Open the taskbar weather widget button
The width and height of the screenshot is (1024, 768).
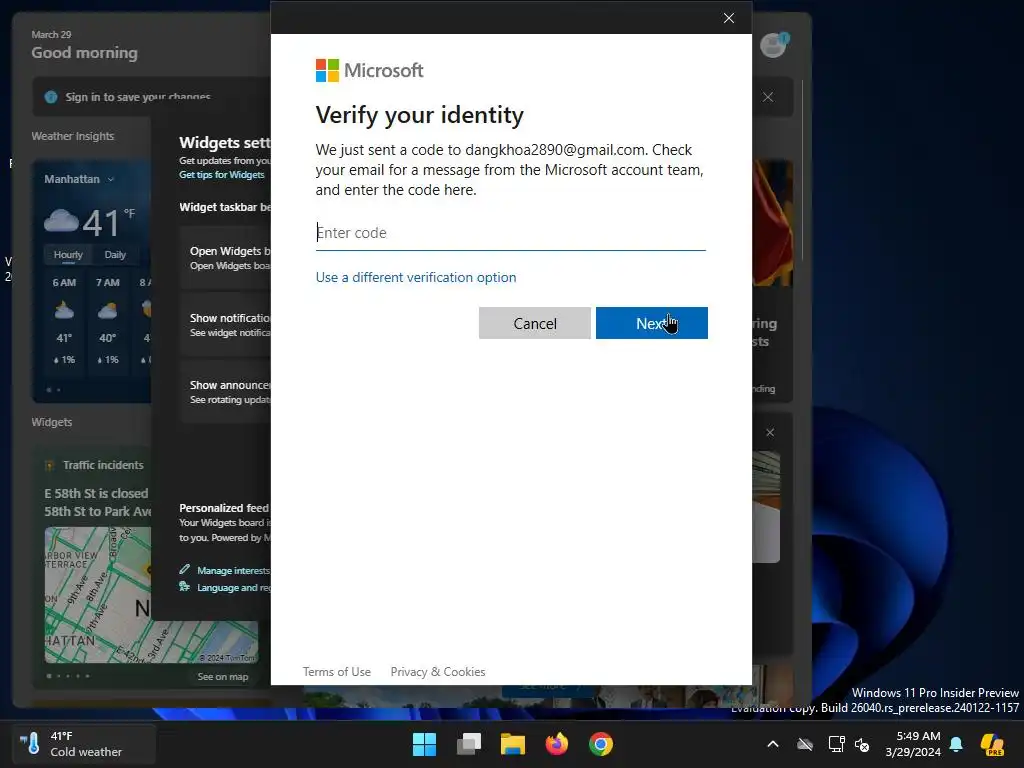click(x=84, y=744)
